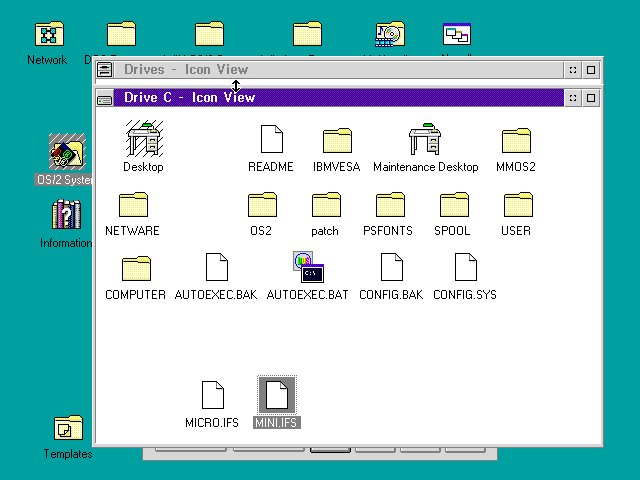Click the MICRO.IFS file name
Viewport: 640px width, 480px height.
(x=212, y=423)
